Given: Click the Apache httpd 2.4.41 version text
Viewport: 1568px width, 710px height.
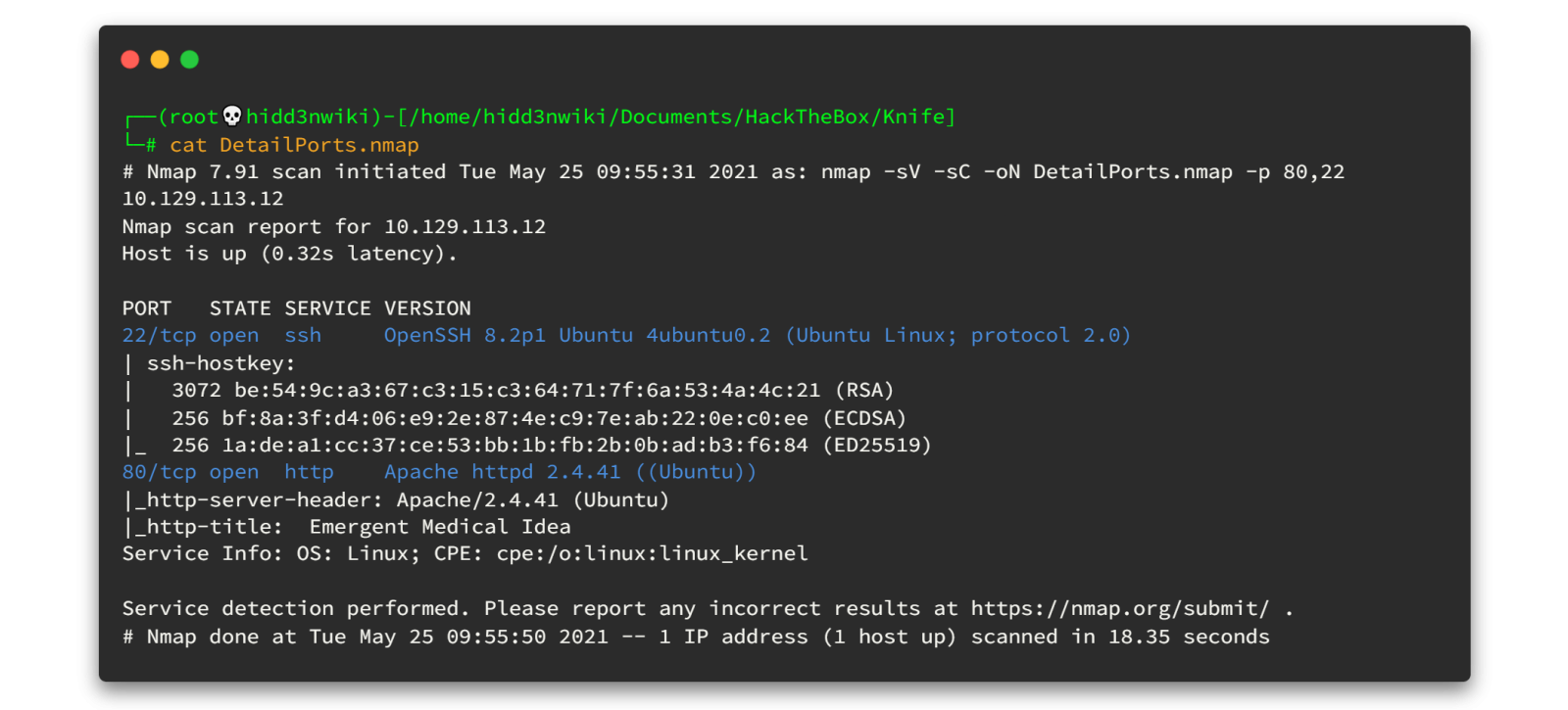Looking at the screenshot, I should (x=502, y=472).
